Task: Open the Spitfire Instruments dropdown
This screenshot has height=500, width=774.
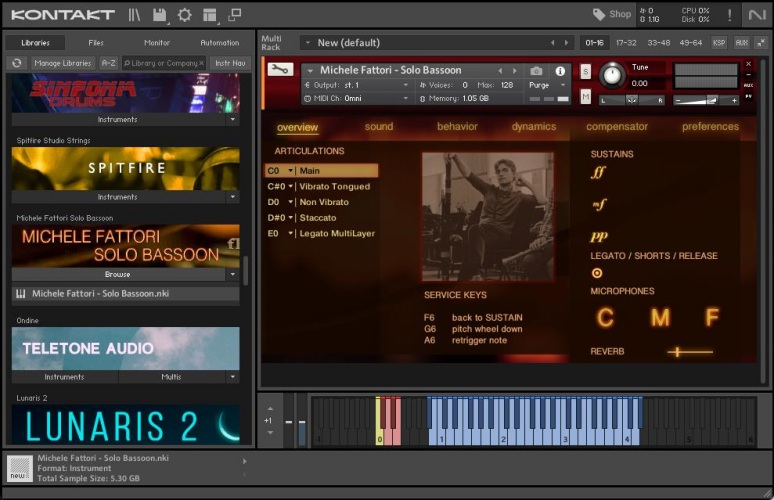Action: [232, 197]
